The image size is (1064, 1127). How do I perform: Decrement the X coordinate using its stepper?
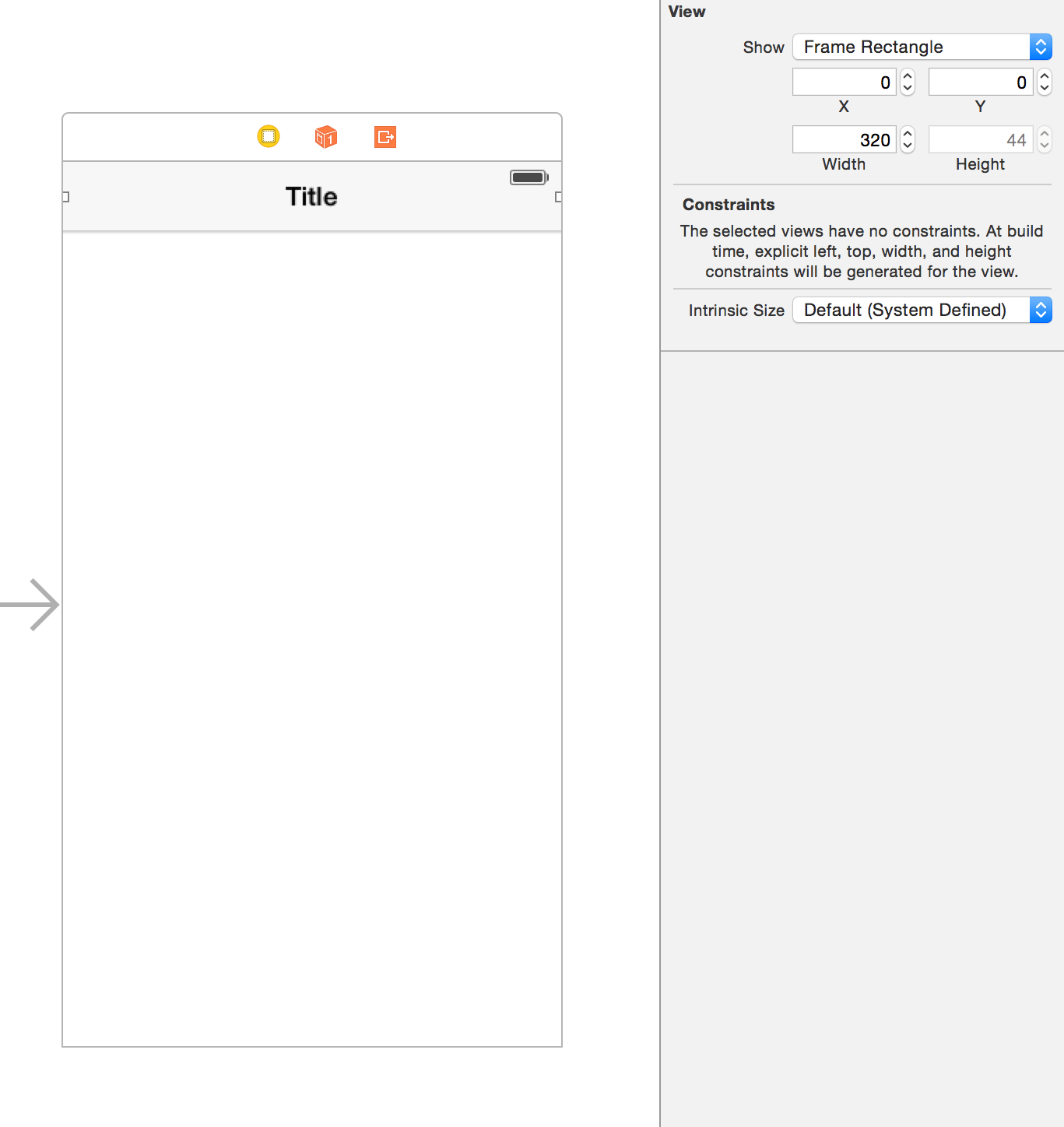point(908,86)
